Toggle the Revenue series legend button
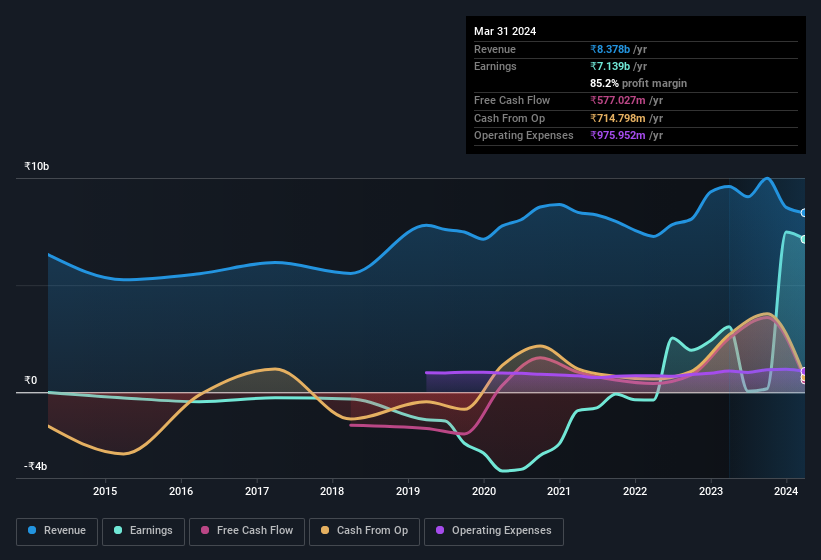The width and height of the screenshot is (821, 560). [57, 531]
